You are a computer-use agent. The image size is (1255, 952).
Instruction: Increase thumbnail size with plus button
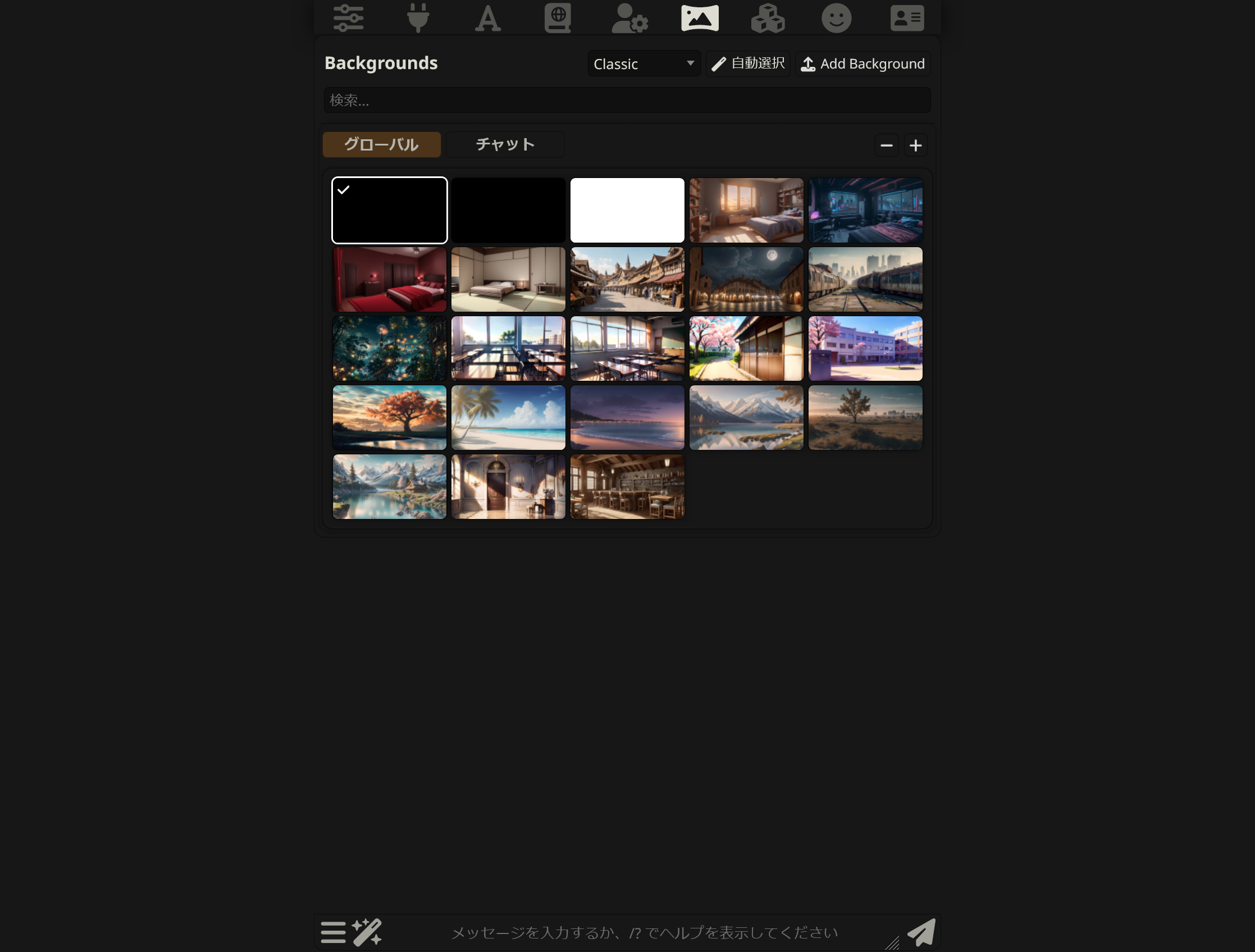[915, 146]
